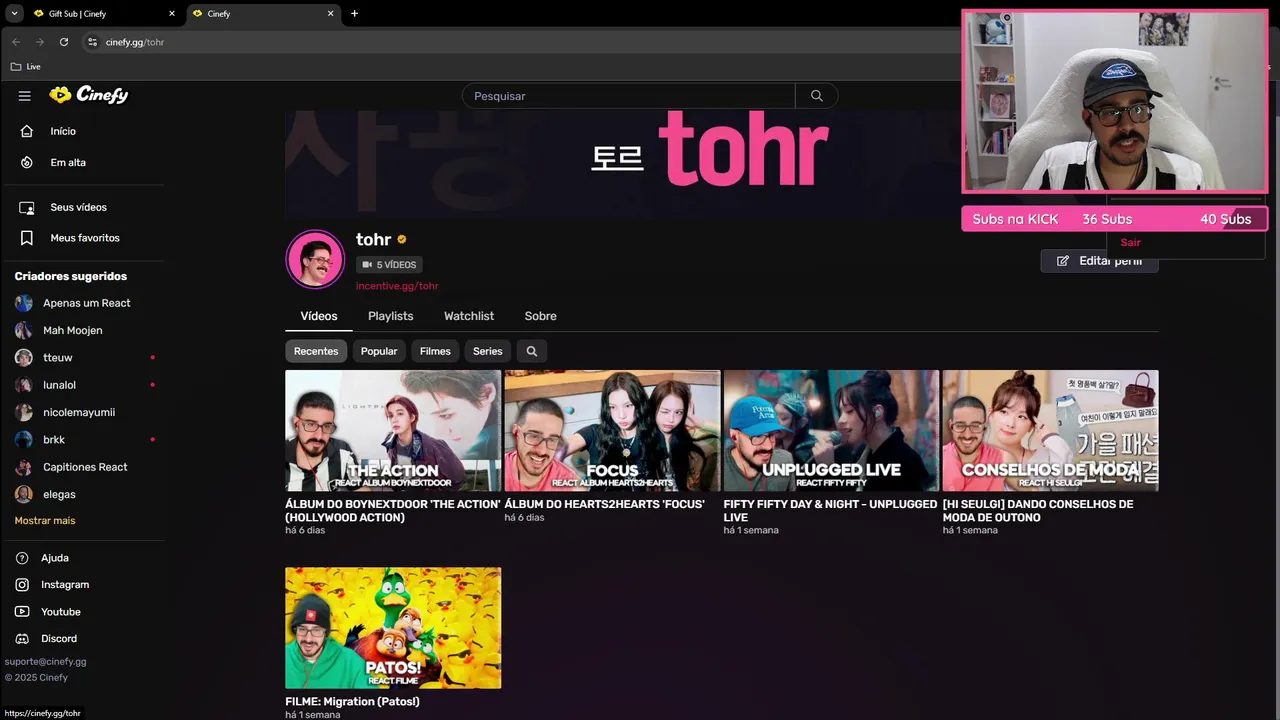Open Seus vídeos in sidebar
This screenshot has height=720, width=1280.
(78, 207)
